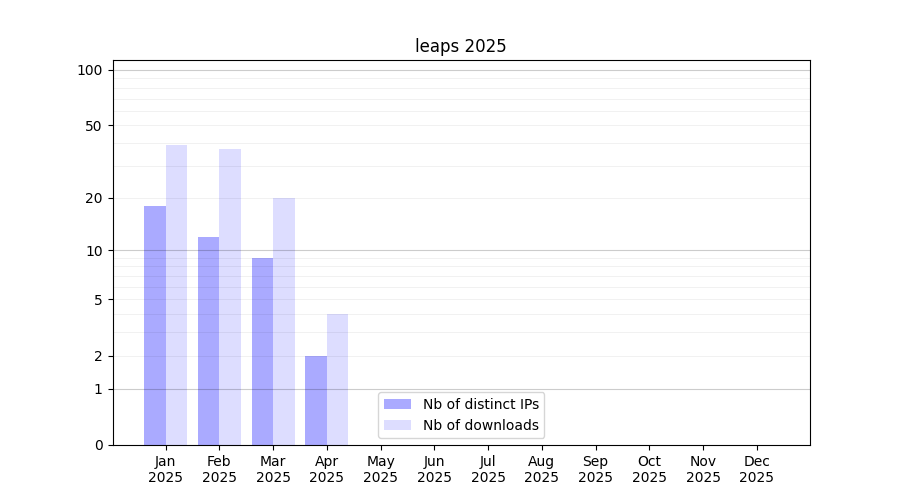Select the 'Nb of downloads' legend label
Viewport: 900px width, 500px height.
coord(481,425)
